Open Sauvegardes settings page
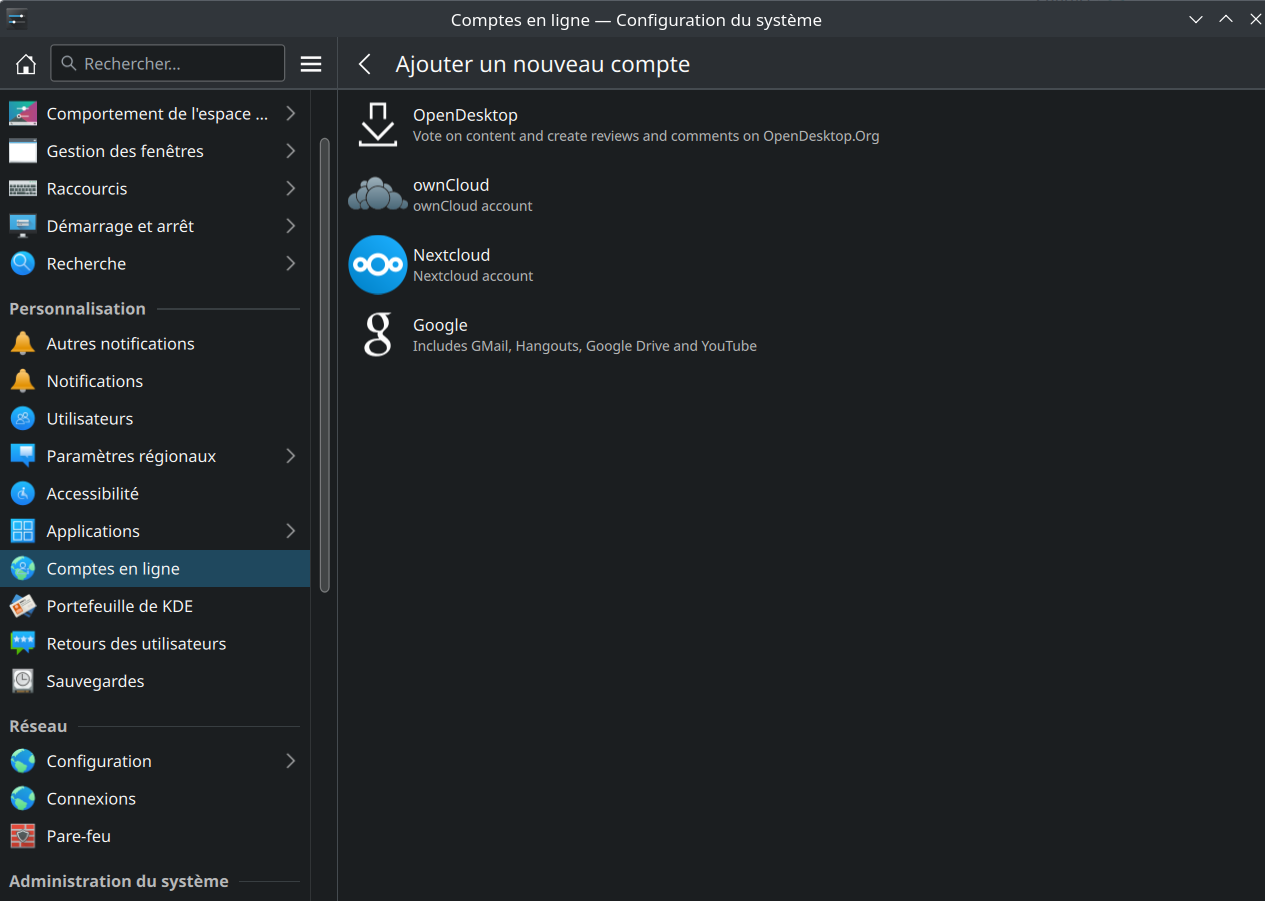This screenshot has height=901, width=1265. pyautogui.click(x=95, y=681)
